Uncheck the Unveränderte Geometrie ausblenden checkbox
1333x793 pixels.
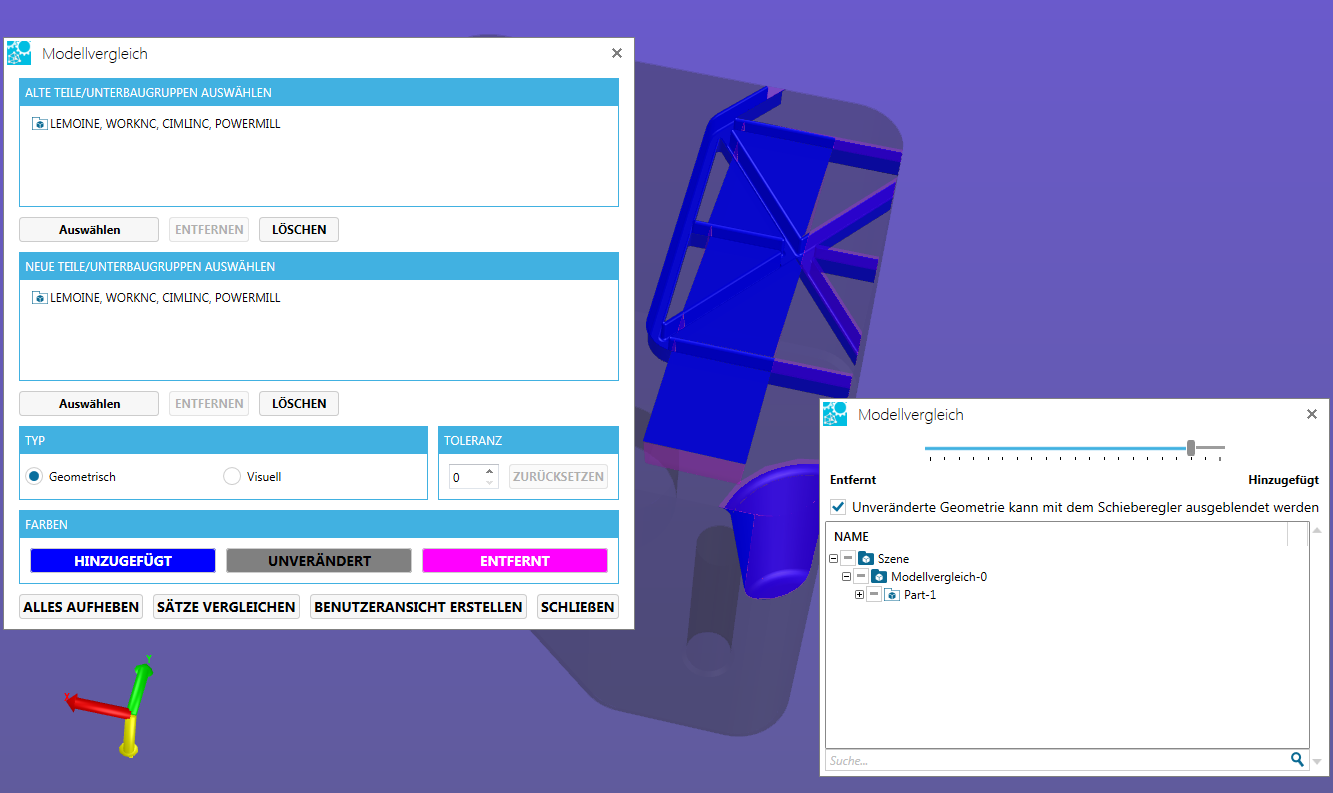coord(838,507)
